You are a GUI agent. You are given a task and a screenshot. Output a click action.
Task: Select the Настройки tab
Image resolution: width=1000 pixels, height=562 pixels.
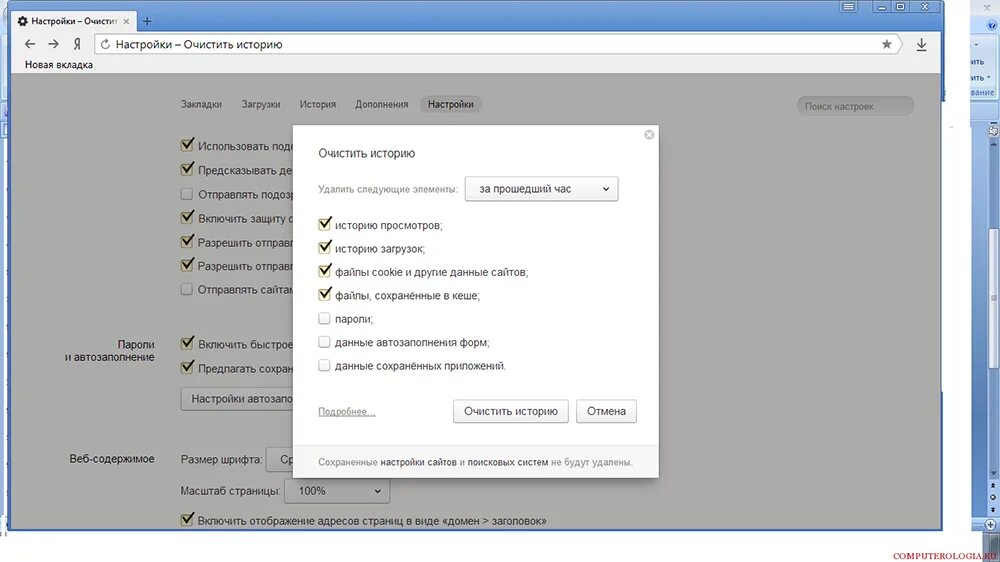pyautogui.click(x=451, y=104)
